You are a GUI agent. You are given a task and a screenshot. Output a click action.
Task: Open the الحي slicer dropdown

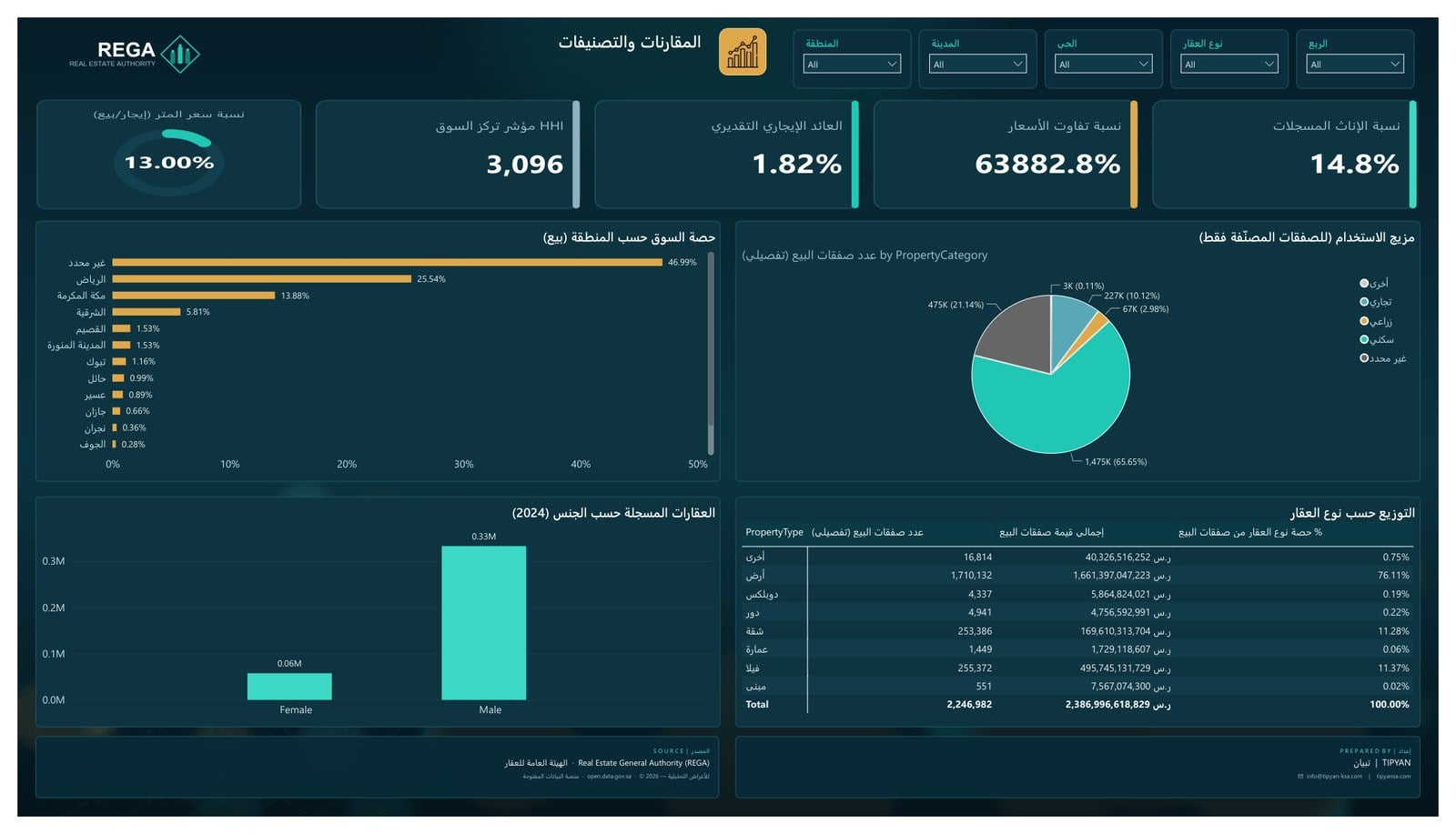tap(1103, 64)
